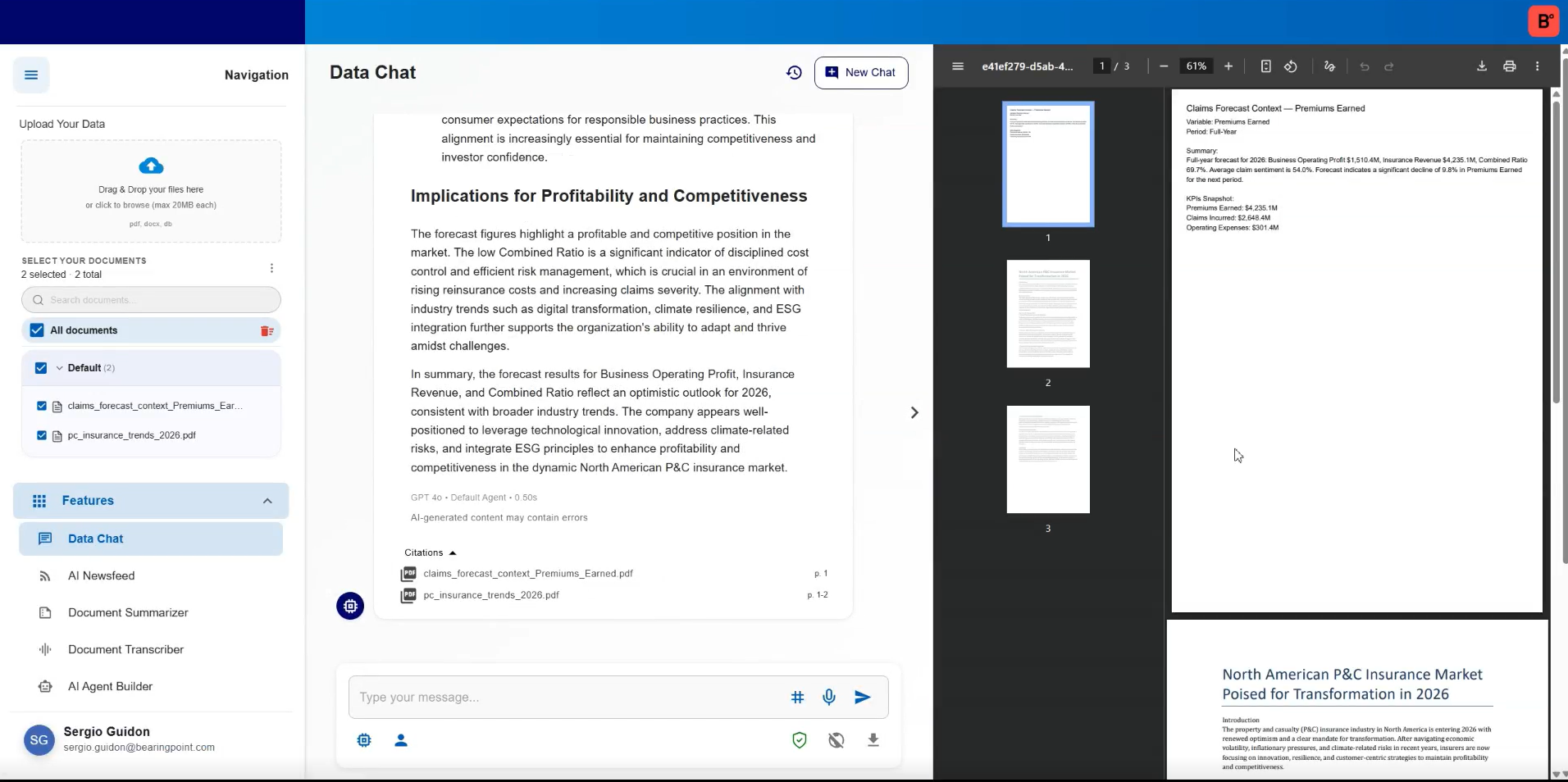
Task: Click the send message arrow icon
Action: [862, 697]
